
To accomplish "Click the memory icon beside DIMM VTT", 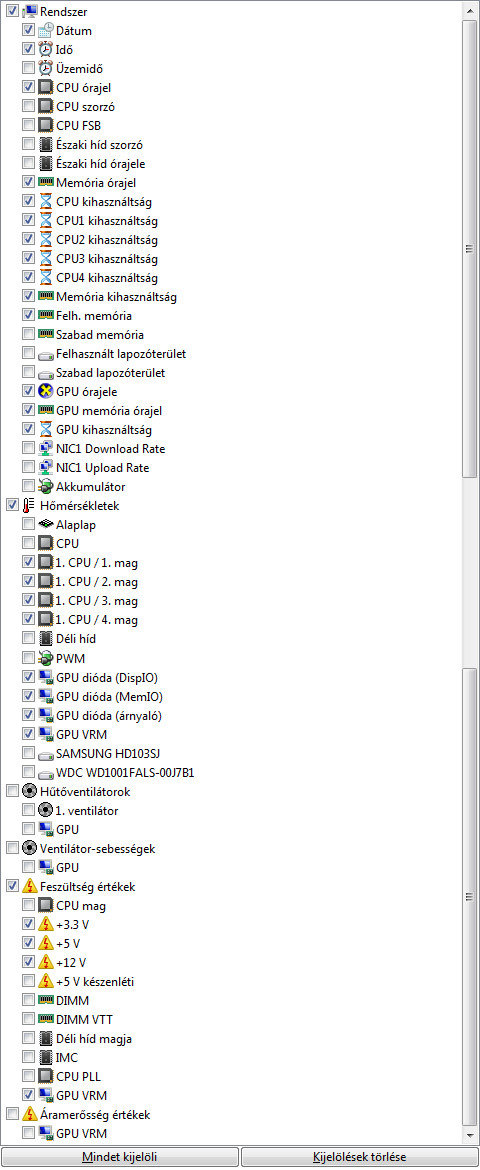I will tap(46, 1019).
